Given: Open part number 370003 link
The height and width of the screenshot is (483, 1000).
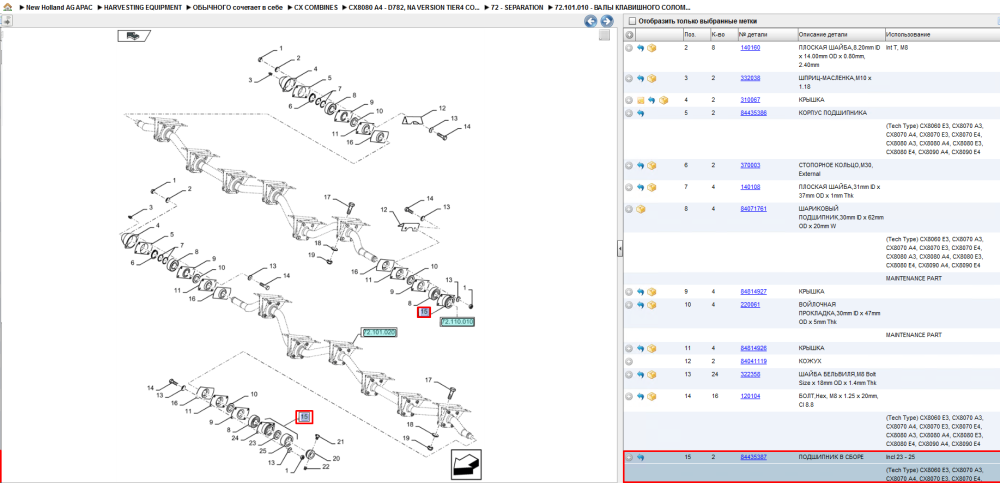Looking at the screenshot, I should pos(750,165).
